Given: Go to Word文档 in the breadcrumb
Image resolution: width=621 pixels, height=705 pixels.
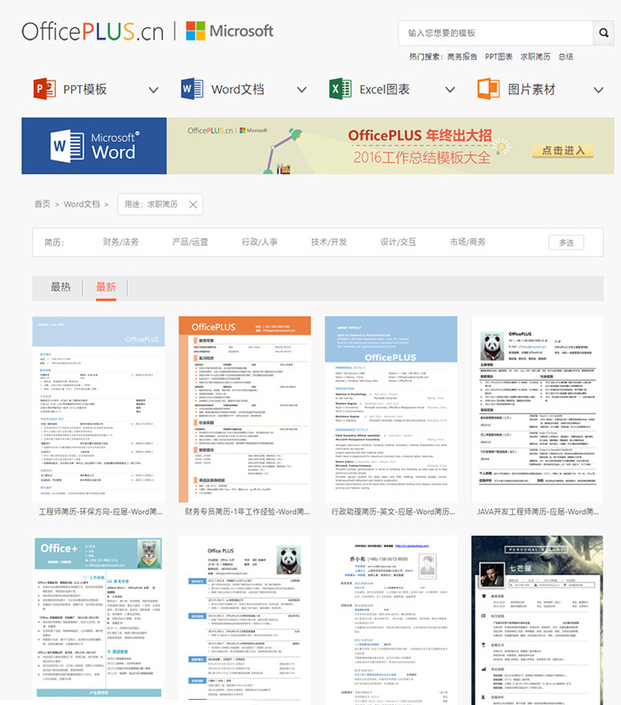Looking at the screenshot, I should tap(82, 204).
